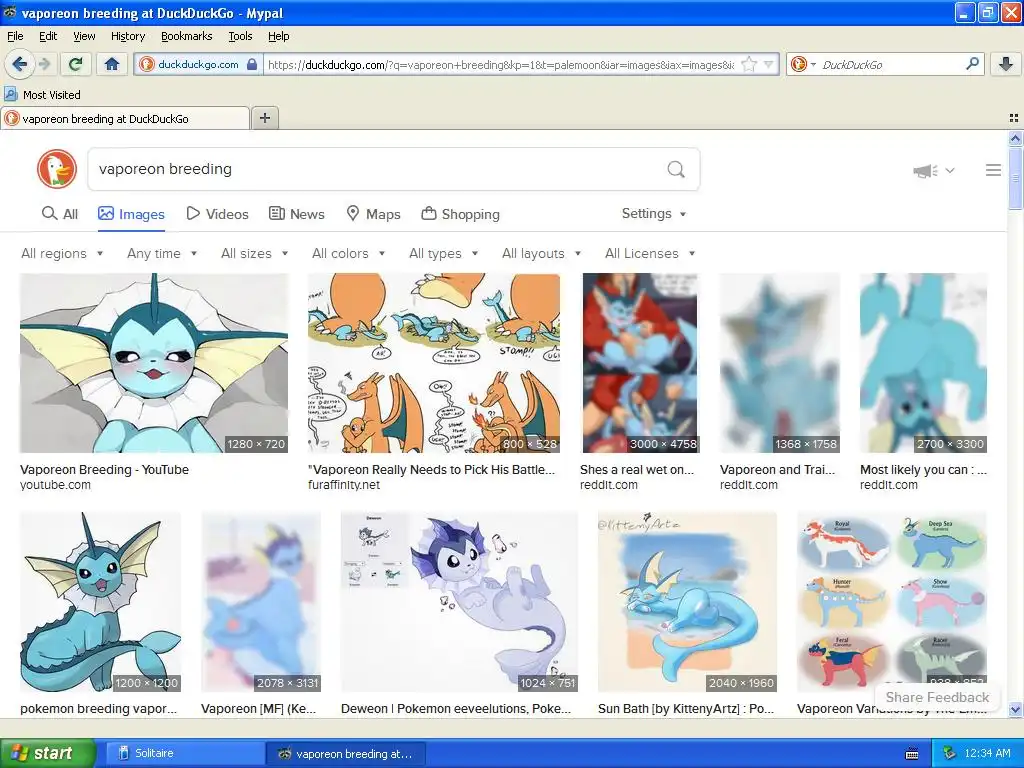The height and width of the screenshot is (768, 1024).
Task: Open the hamburger side menu
Action: (993, 170)
